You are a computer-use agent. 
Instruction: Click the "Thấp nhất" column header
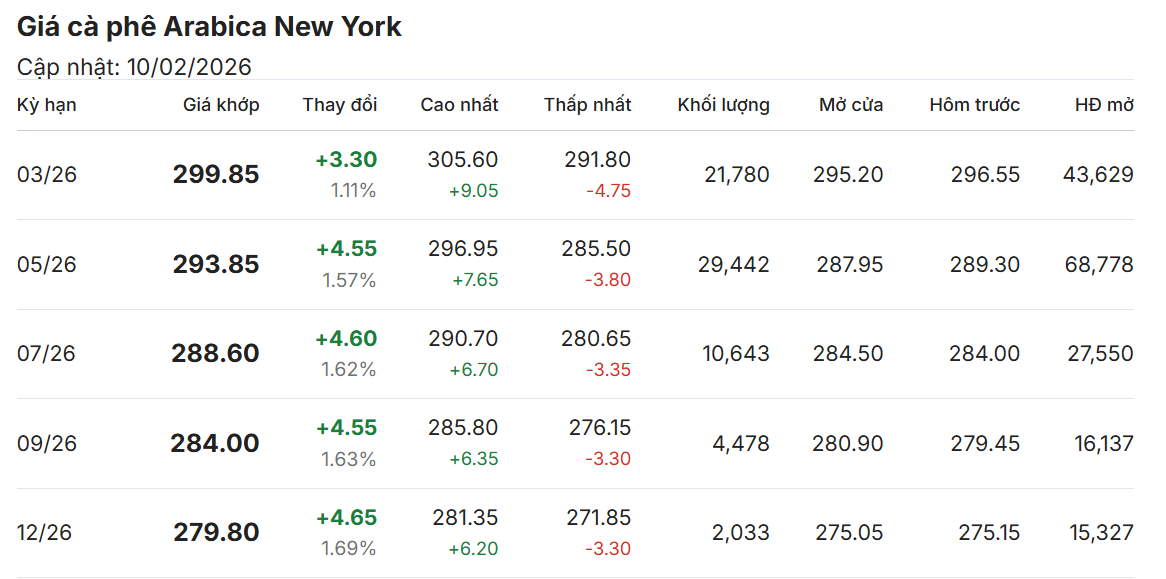tap(588, 105)
